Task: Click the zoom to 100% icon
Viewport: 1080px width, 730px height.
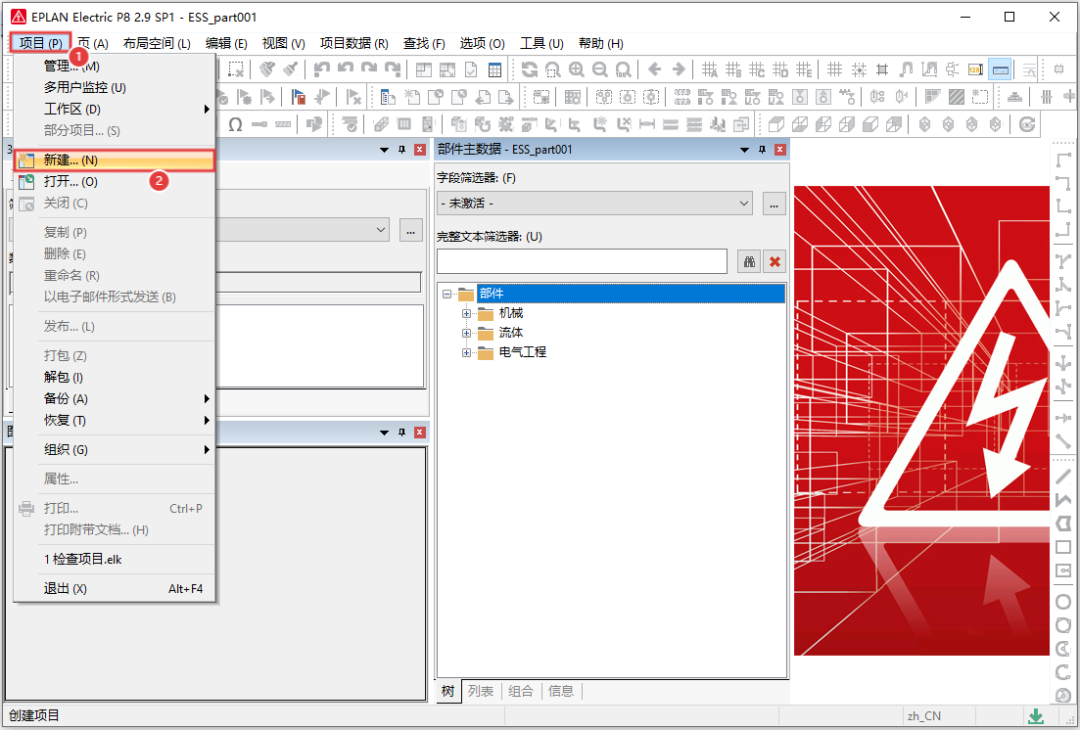Action: pos(622,69)
